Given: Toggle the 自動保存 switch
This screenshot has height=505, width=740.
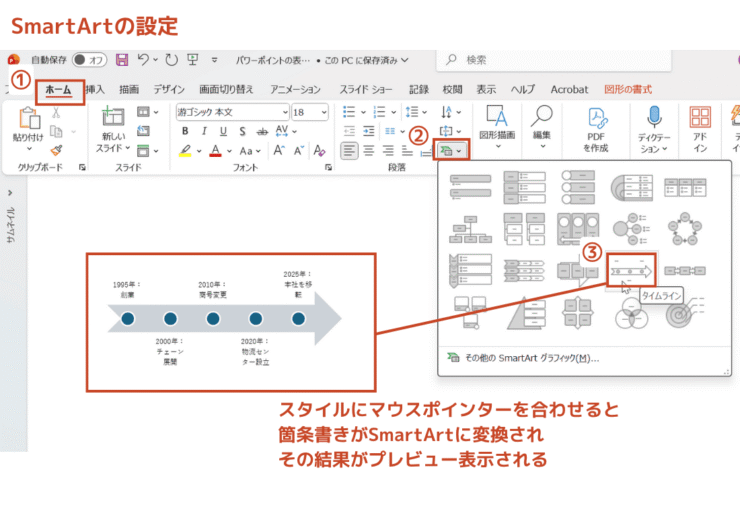Looking at the screenshot, I should pos(89,60).
